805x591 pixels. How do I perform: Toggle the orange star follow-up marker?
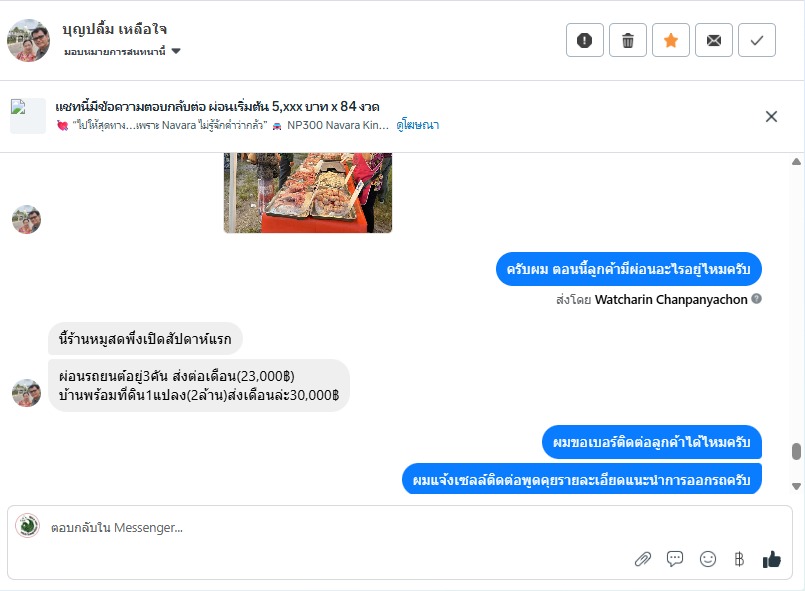(x=671, y=40)
